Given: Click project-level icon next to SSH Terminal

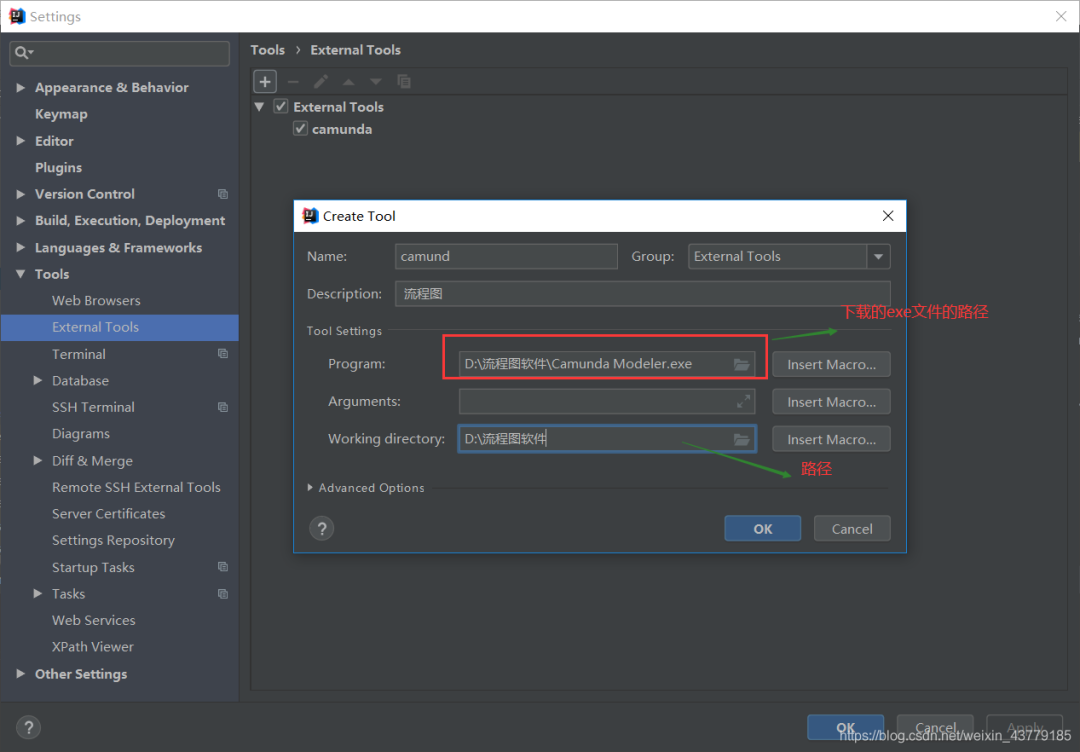Looking at the screenshot, I should pyautogui.click(x=222, y=408).
